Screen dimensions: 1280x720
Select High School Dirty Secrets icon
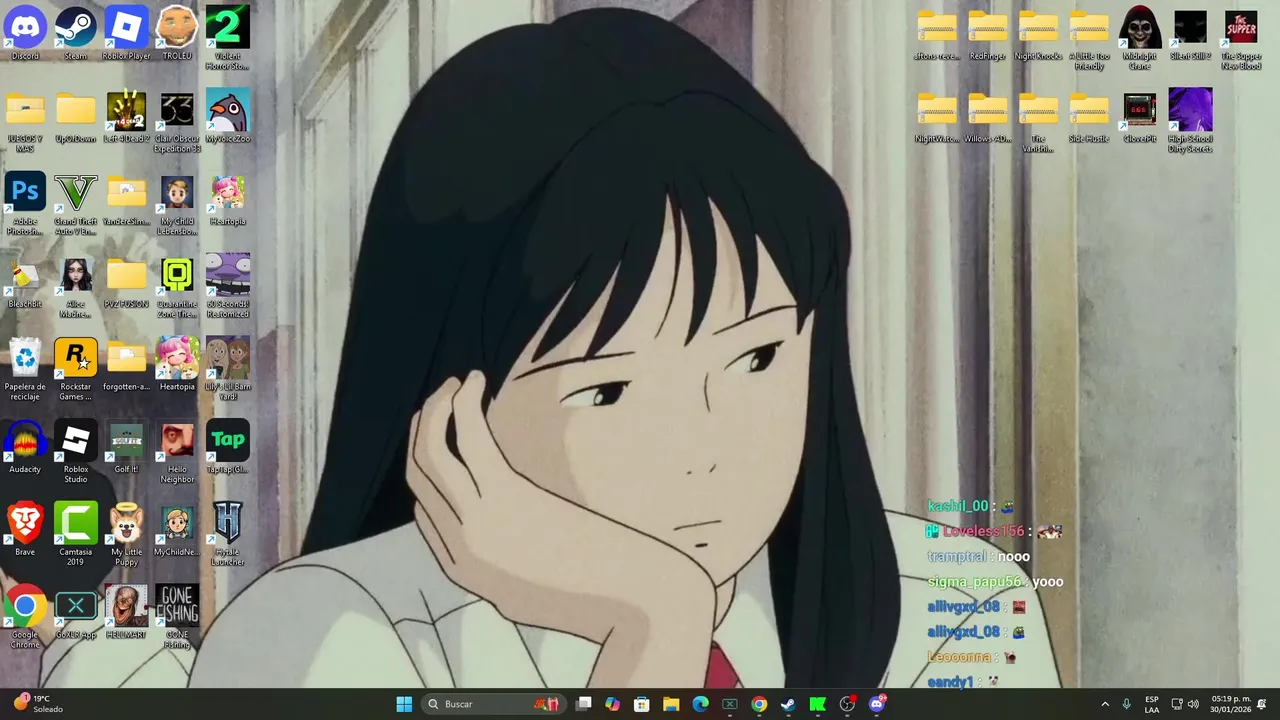click(x=1190, y=122)
